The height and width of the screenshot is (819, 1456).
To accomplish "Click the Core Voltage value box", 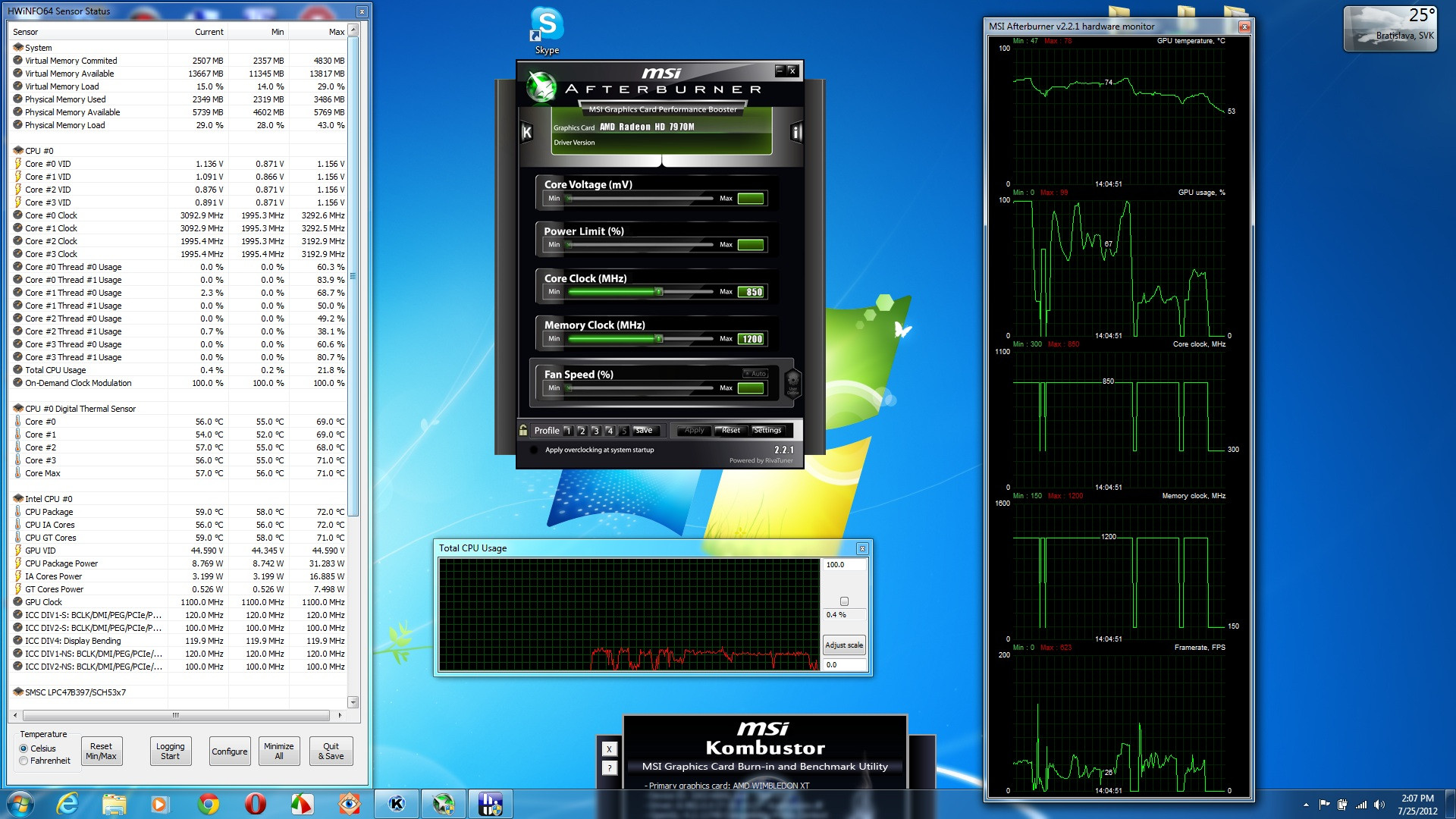I will (752, 199).
